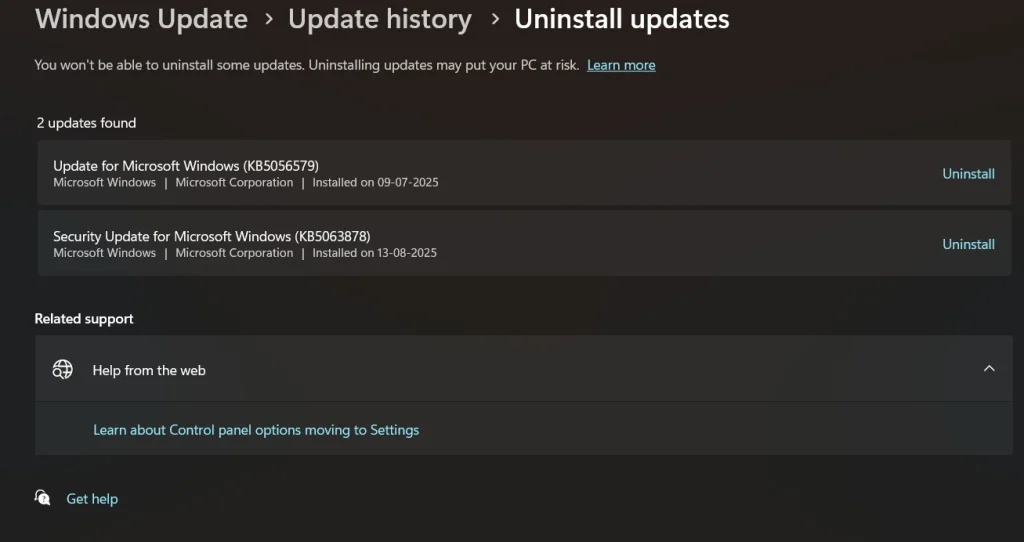Open the Learn more link
Screen dimensions: 1024x542
pyautogui.click(x=621, y=65)
